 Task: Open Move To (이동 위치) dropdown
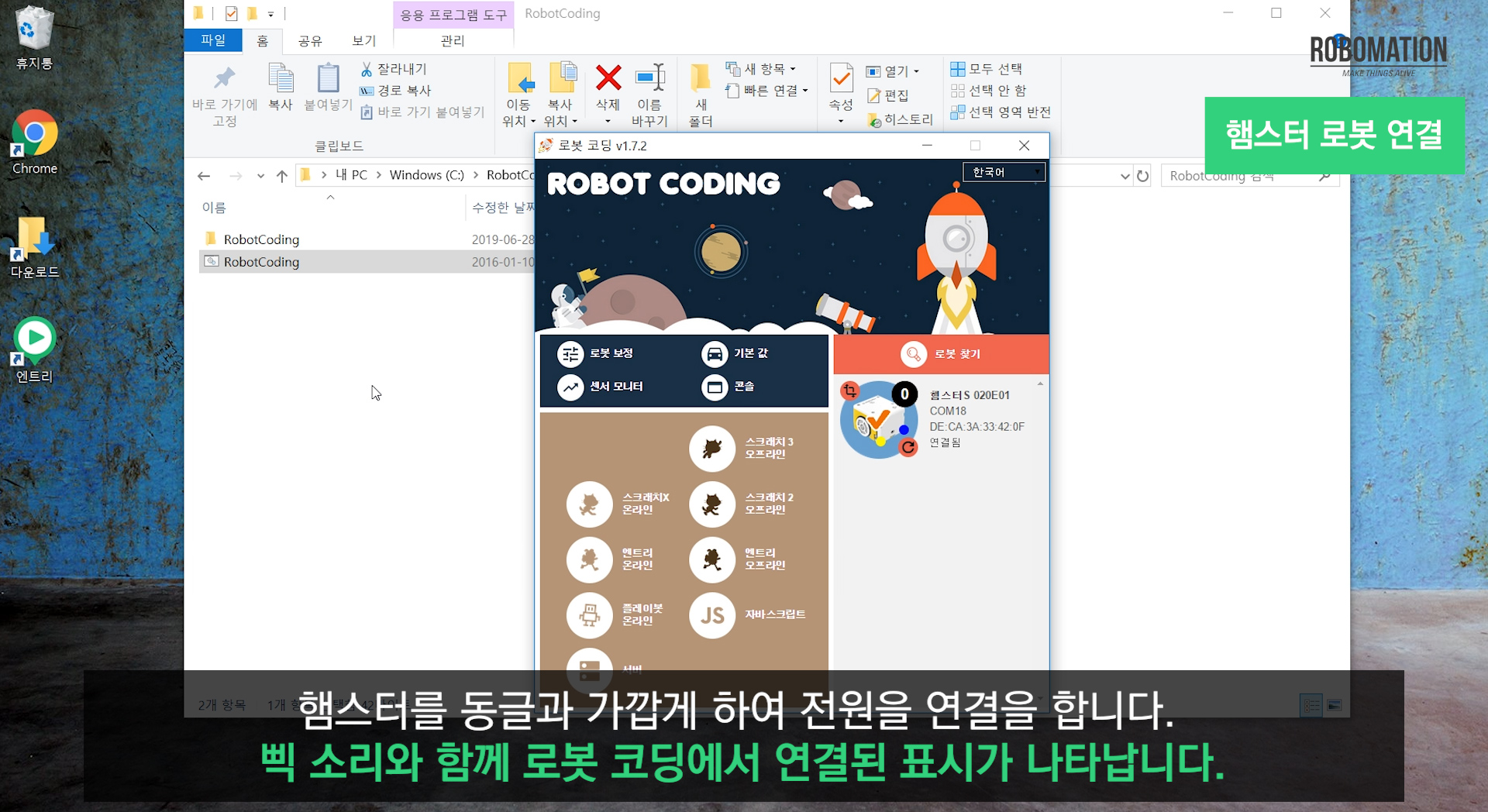pos(519,95)
